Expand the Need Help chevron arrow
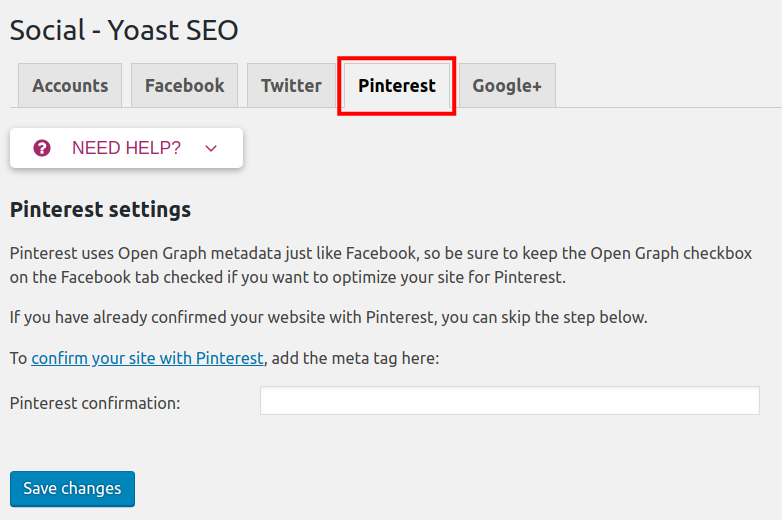This screenshot has width=782, height=520. (x=210, y=148)
